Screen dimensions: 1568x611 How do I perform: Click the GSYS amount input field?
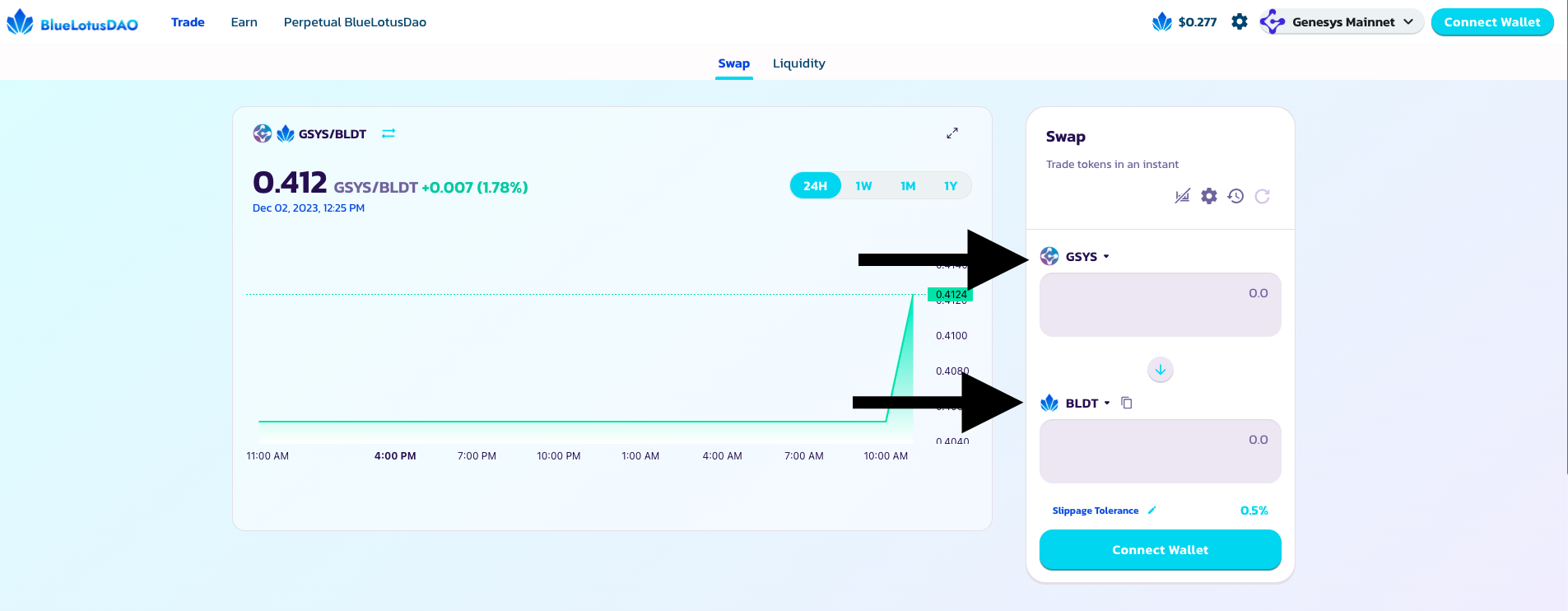pos(1160,305)
